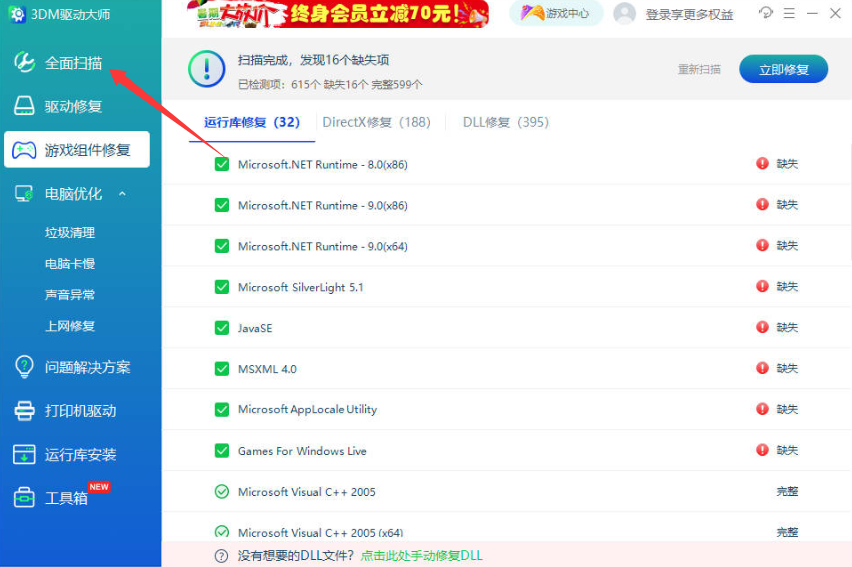
Task: Click the 工具箱 label in sidebar
Action: click(66, 498)
